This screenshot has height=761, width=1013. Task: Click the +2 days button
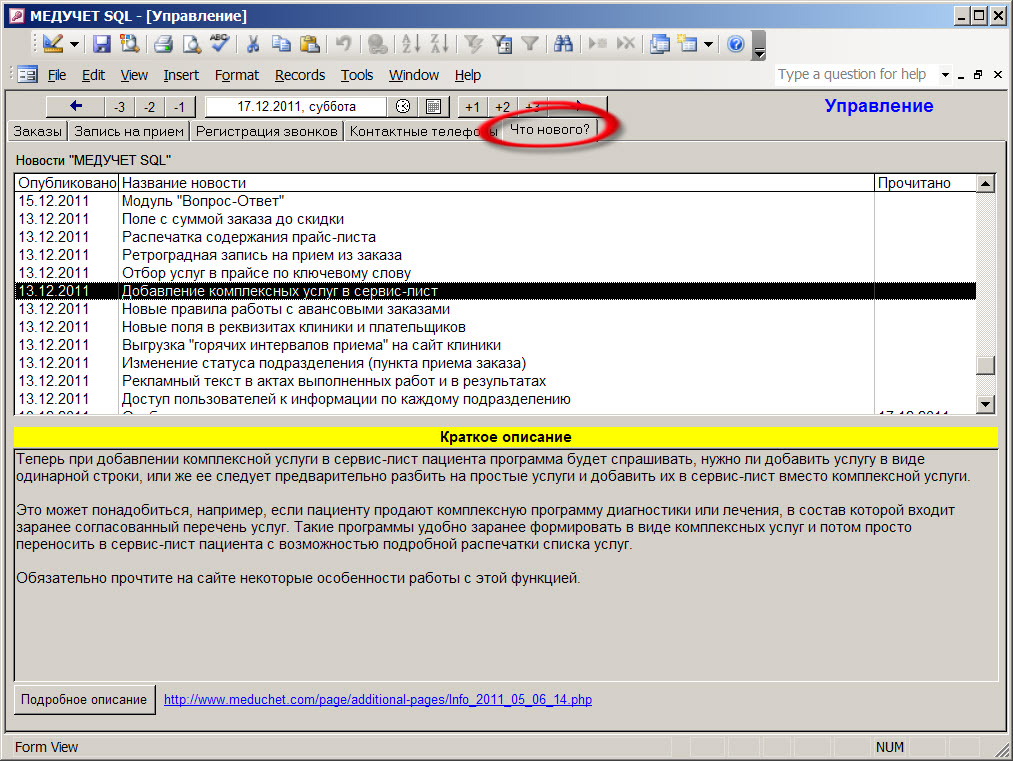coord(502,107)
